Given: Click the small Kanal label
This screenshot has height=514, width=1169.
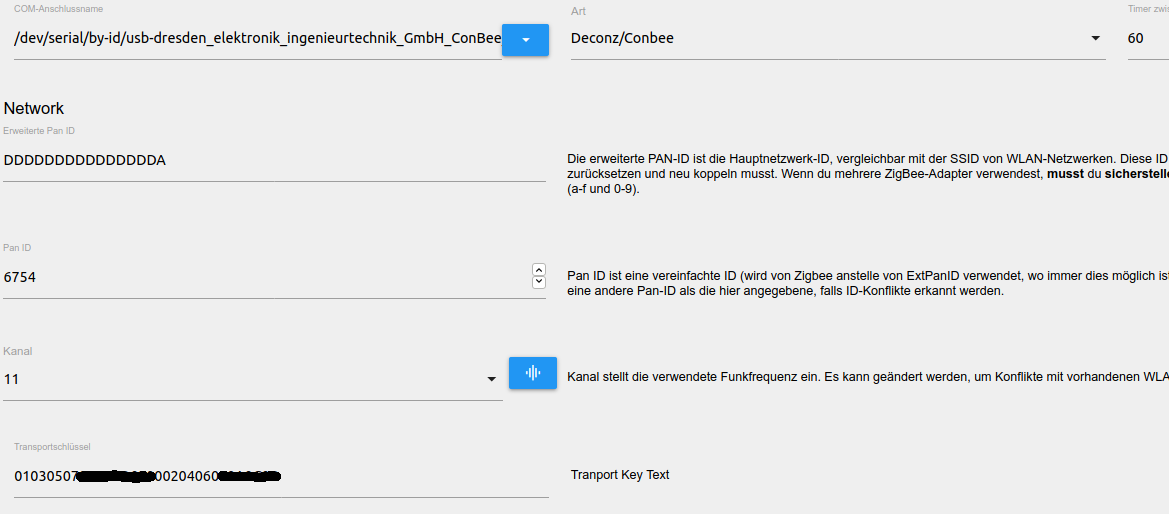Looking at the screenshot, I should tap(19, 351).
